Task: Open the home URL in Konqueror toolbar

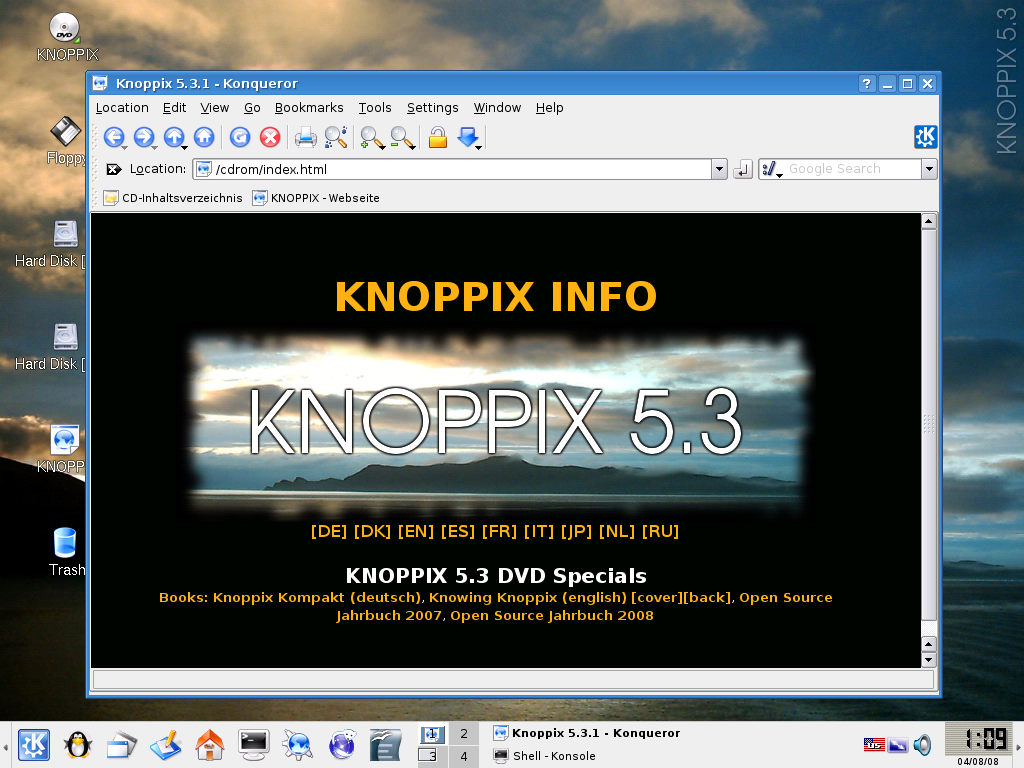Action: click(204, 137)
